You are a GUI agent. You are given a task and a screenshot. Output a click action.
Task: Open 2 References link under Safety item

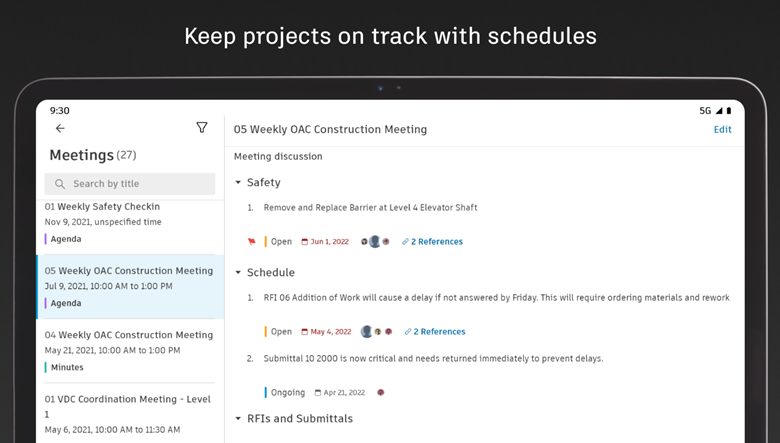point(432,242)
